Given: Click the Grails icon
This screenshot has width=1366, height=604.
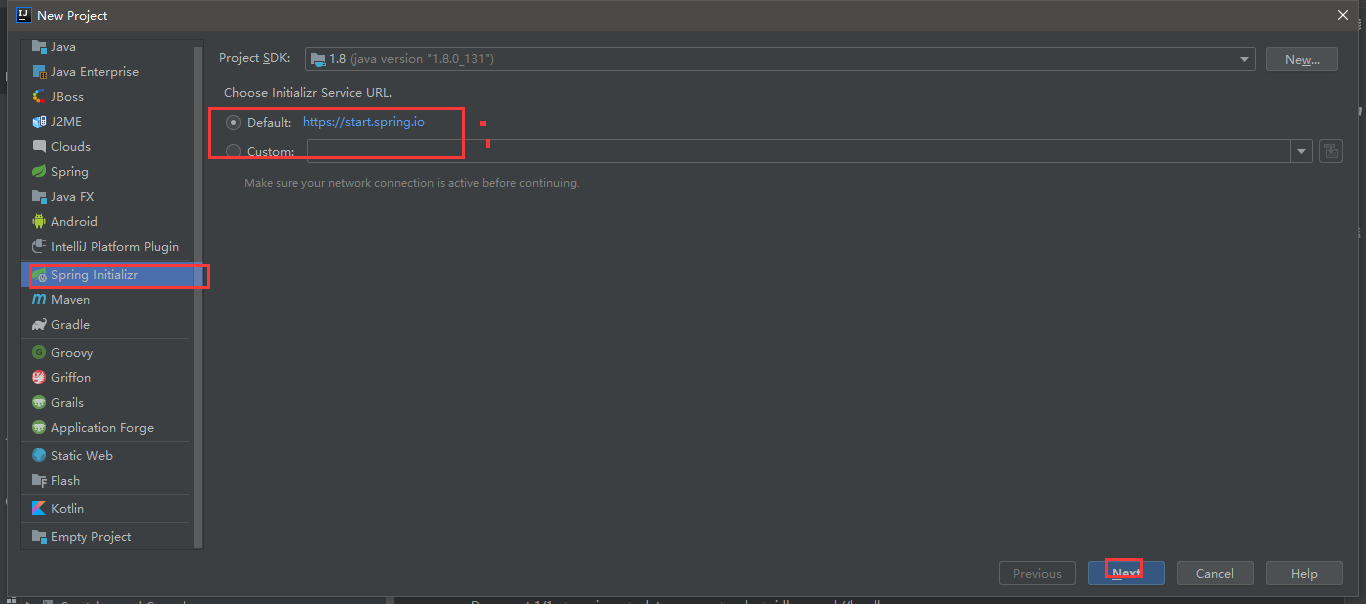Looking at the screenshot, I should coord(39,403).
